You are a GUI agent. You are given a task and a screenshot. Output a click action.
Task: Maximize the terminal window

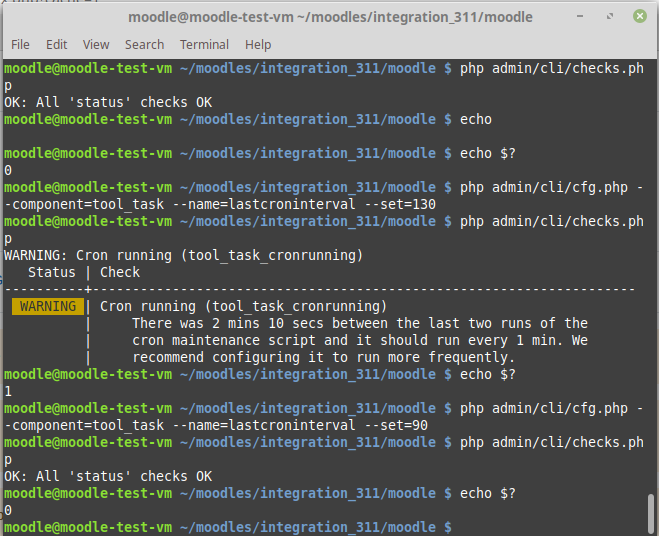click(610, 16)
